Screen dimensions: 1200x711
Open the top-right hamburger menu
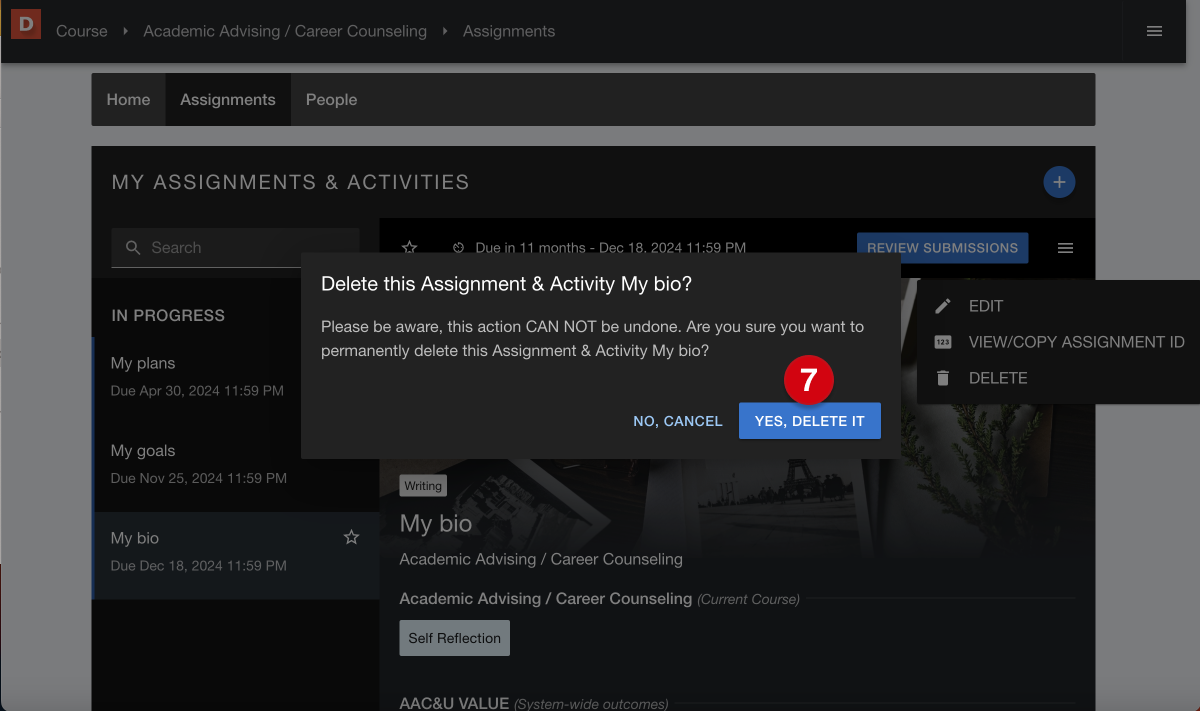pyautogui.click(x=1154, y=31)
